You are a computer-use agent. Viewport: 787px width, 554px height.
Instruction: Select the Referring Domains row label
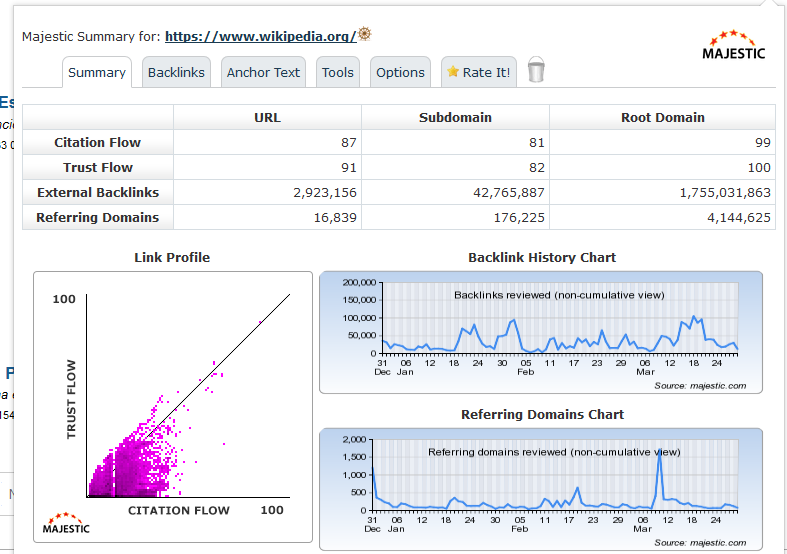tap(98, 218)
